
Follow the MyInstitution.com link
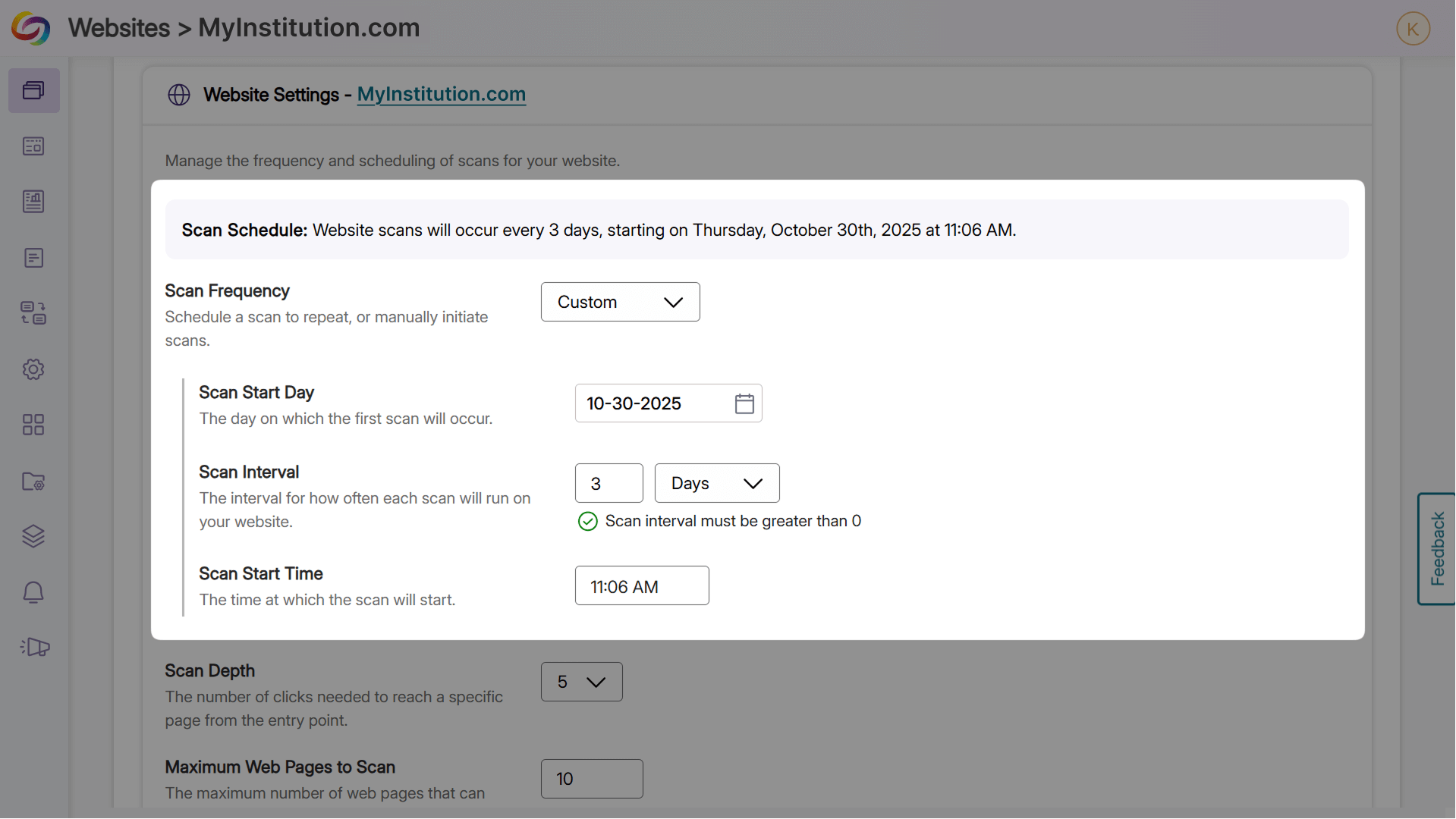click(441, 94)
